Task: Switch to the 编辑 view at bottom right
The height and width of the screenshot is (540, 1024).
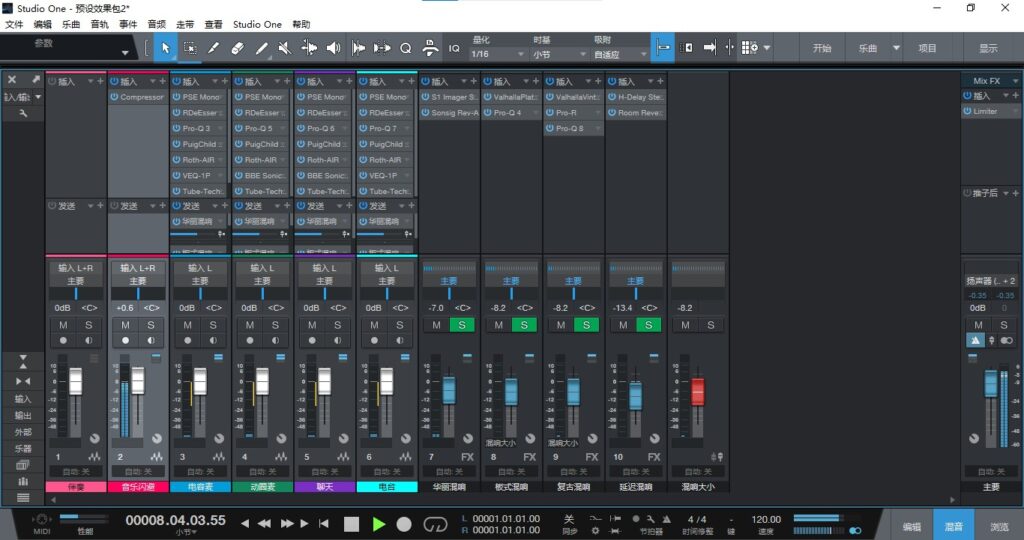Action: pyautogui.click(x=912, y=526)
